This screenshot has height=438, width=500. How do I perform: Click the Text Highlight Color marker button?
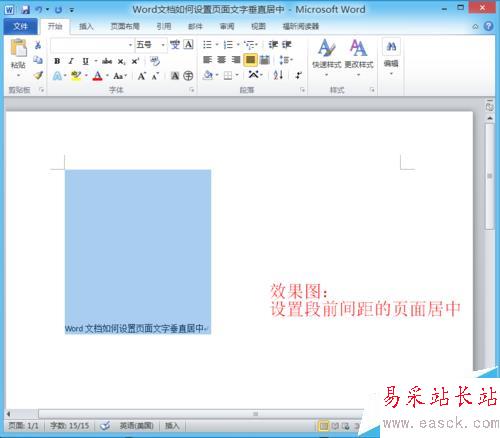(x=76, y=76)
